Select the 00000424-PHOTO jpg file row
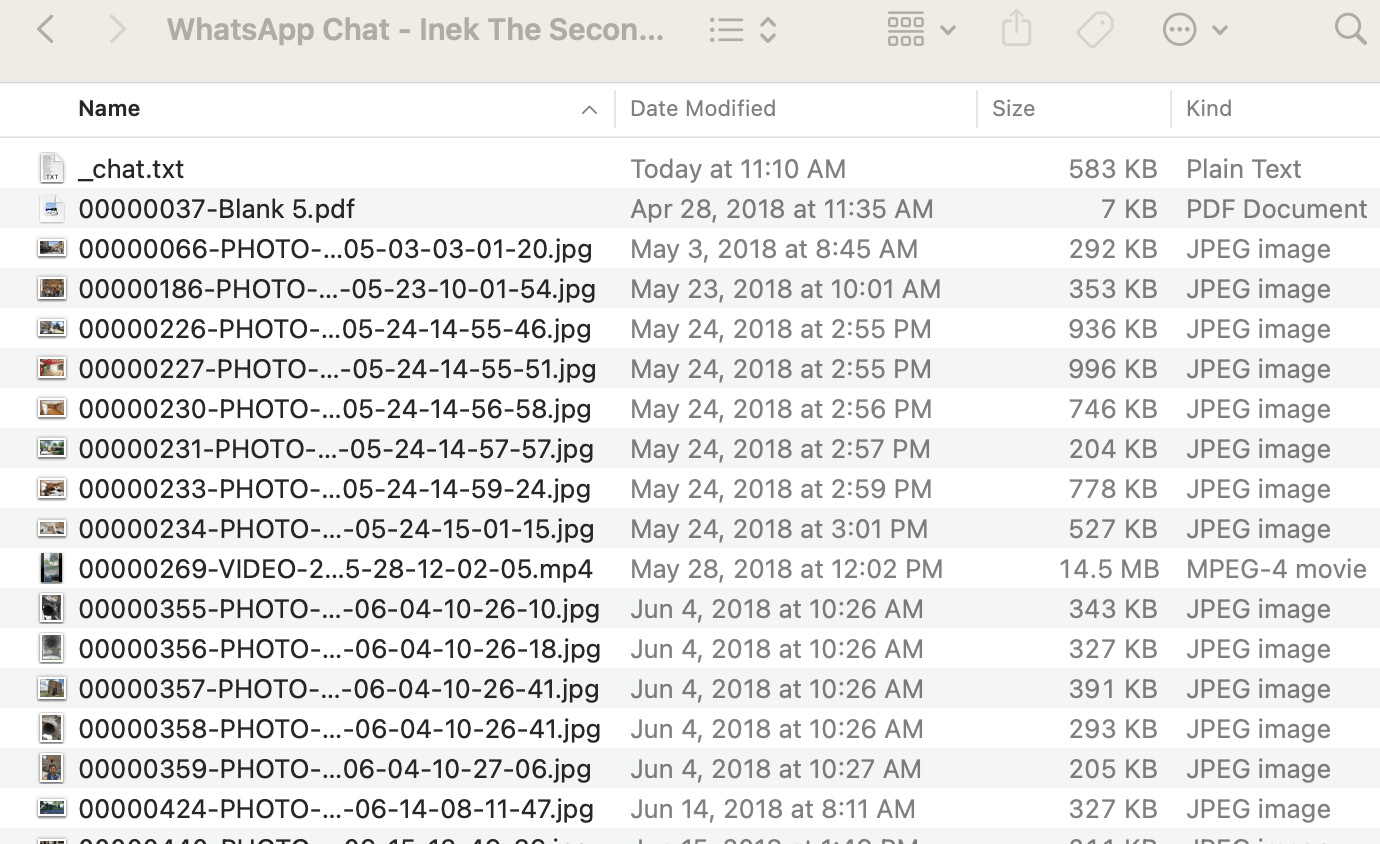1380x844 pixels. click(690, 808)
